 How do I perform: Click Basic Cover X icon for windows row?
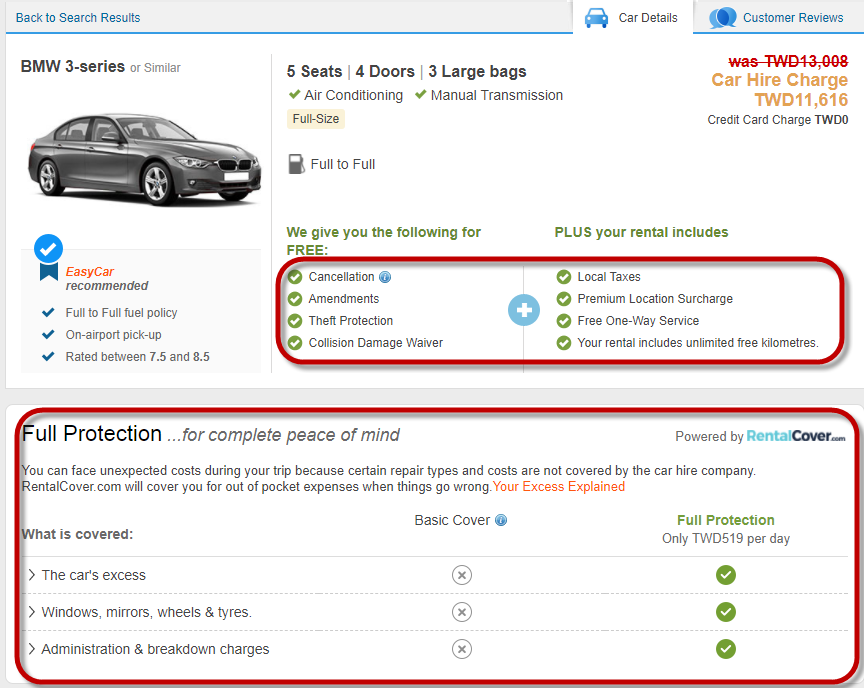462,612
